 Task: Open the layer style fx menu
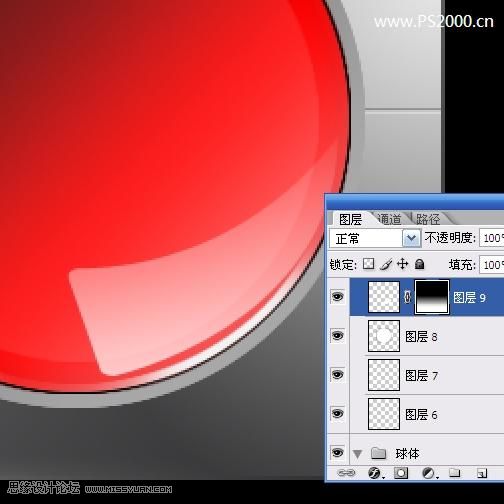[x=375, y=473]
